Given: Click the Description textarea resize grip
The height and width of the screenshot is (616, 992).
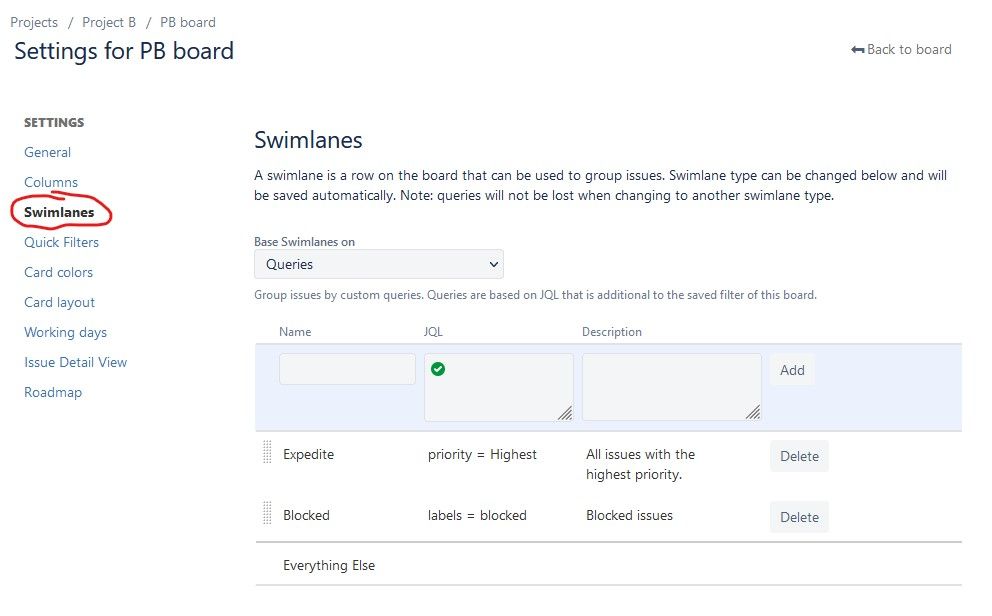Looking at the screenshot, I should [x=753, y=412].
